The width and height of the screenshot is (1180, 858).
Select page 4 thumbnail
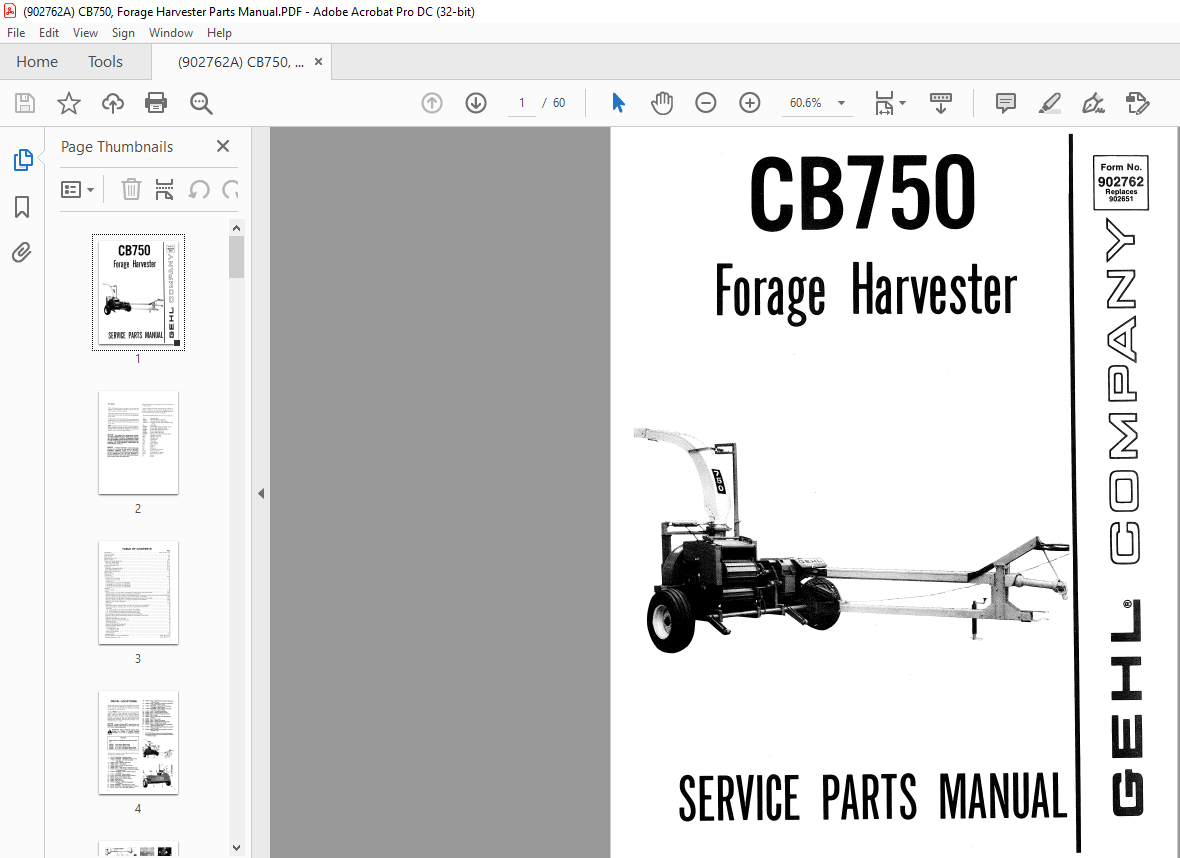tap(138, 742)
